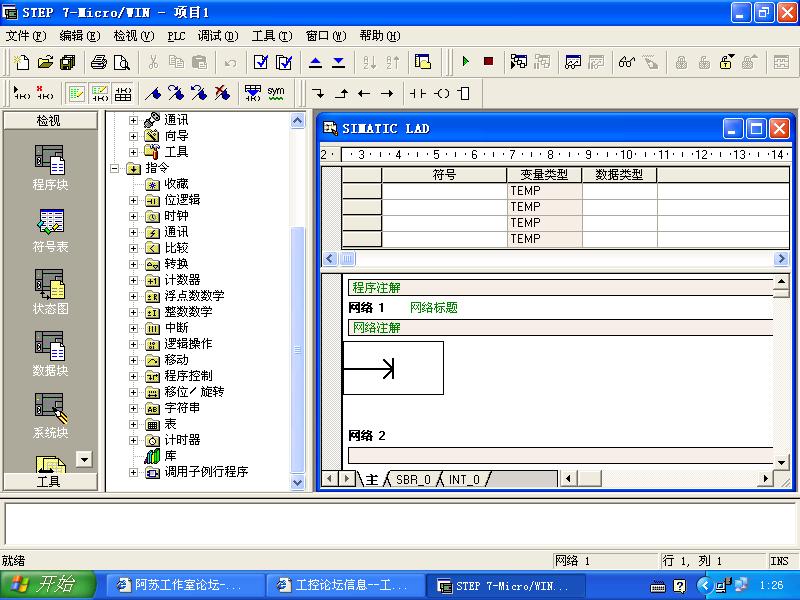Screen dimensions: 800x600
Task: Click the Save project icon
Action: (x=67, y=62)
